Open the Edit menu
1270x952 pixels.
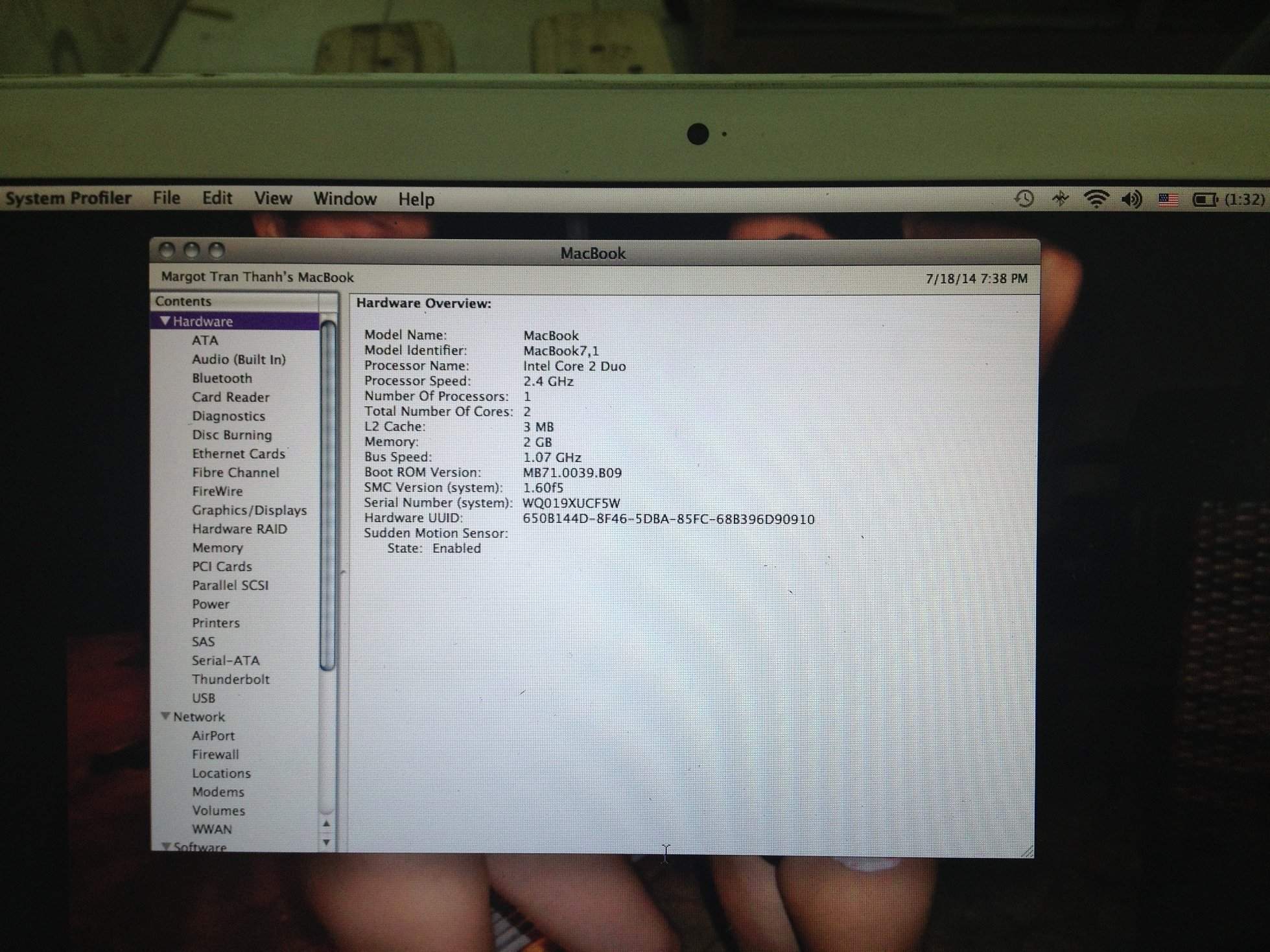point(217,198)
